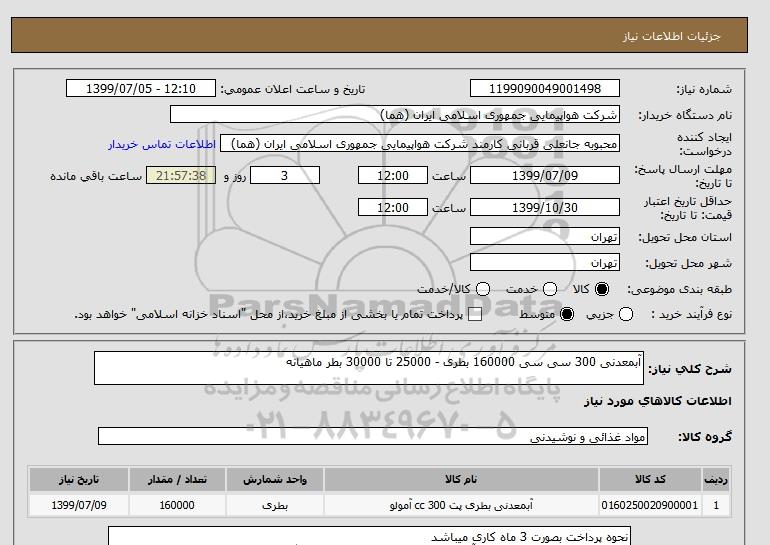Click the buyer organization name field
This screenshot has height=545, width=770.
click(395, 114)
